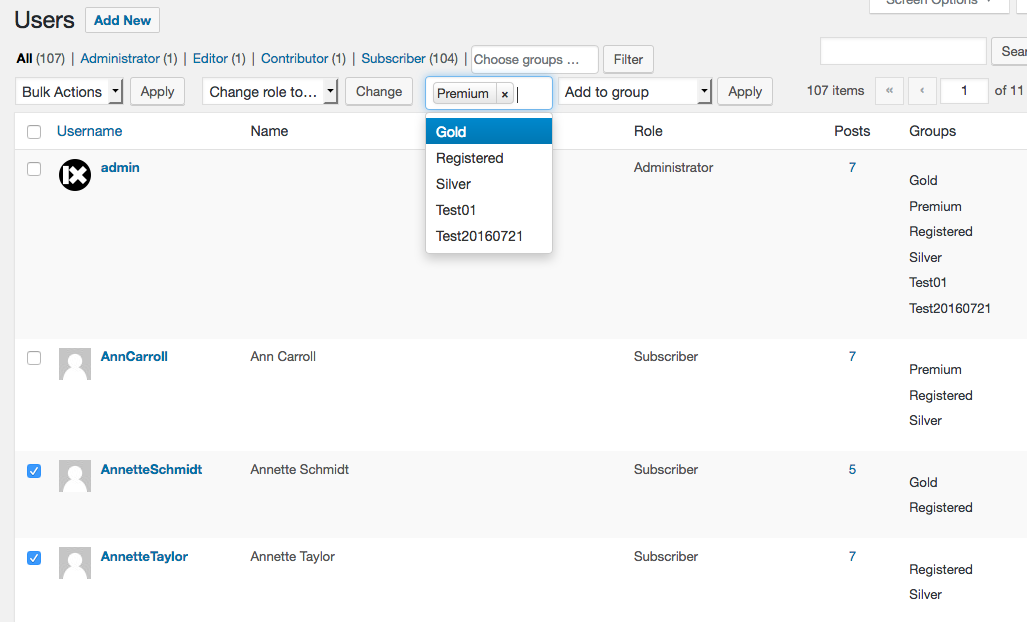Open the Bulk Actions dropdown
Screen dimensions: 1027x622
coord(69,92)
